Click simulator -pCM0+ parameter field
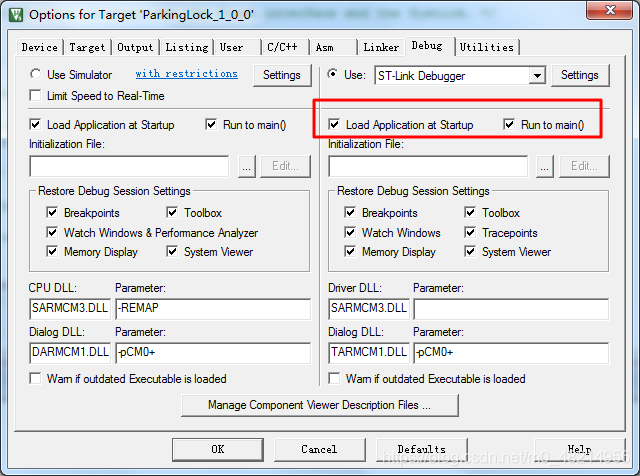Image resolution: width=640 pixels, height=476 pixels. [x=213, y=352]
